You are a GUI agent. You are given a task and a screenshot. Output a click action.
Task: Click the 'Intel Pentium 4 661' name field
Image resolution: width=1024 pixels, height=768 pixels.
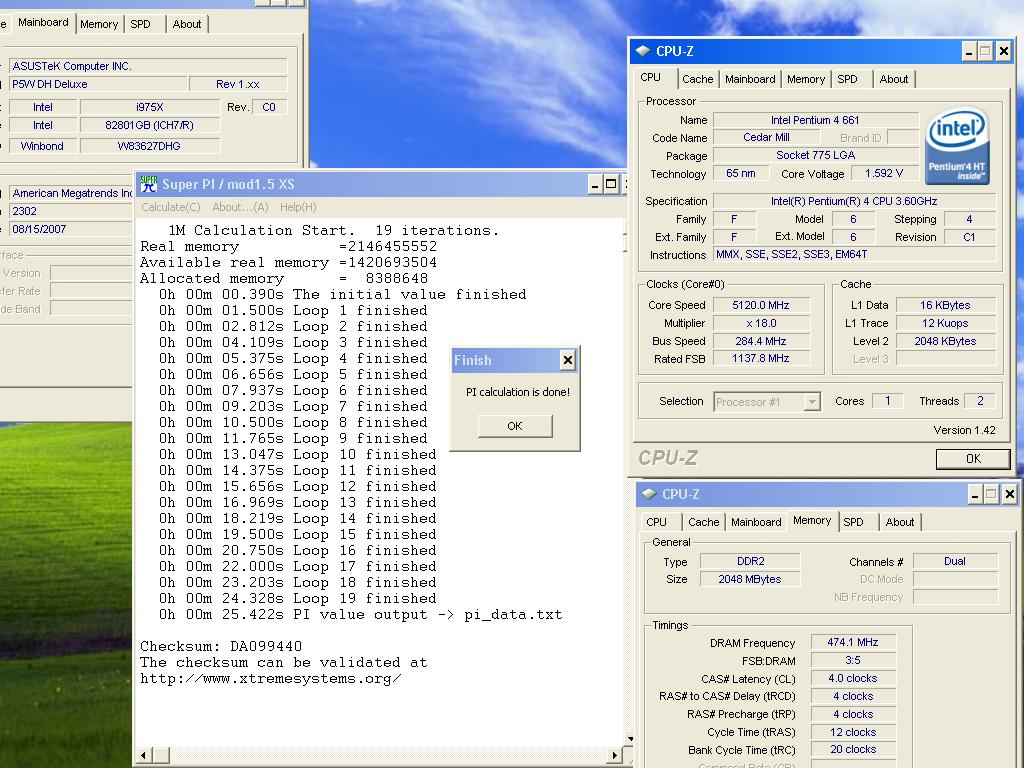[815, 120]
